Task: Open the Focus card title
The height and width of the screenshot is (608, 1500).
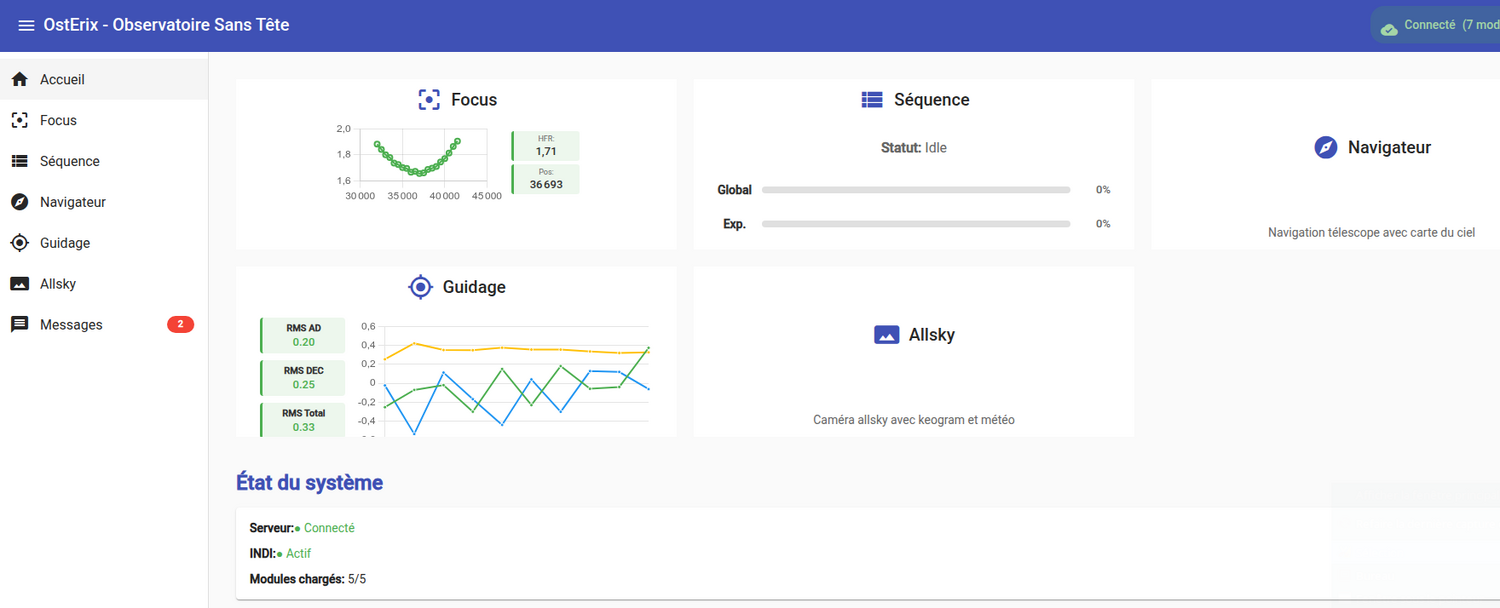Action: click(473, 100)
